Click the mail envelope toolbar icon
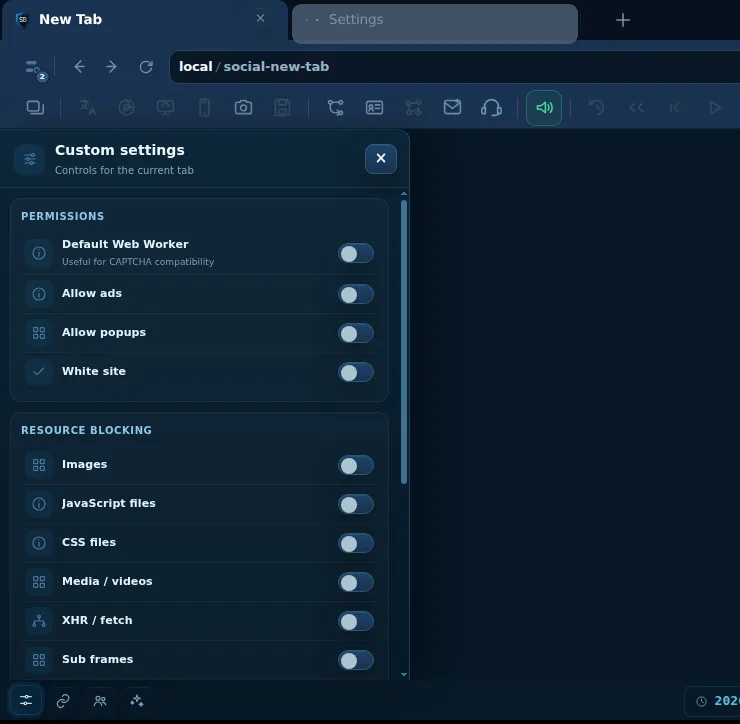Screen dimensions: 740x724 (452, 108)
